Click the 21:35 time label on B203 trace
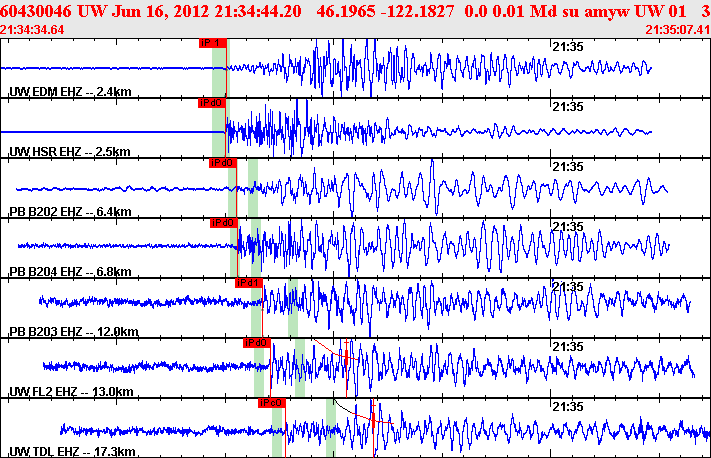This screenshot has height=458, width=711. click(568, 287)
